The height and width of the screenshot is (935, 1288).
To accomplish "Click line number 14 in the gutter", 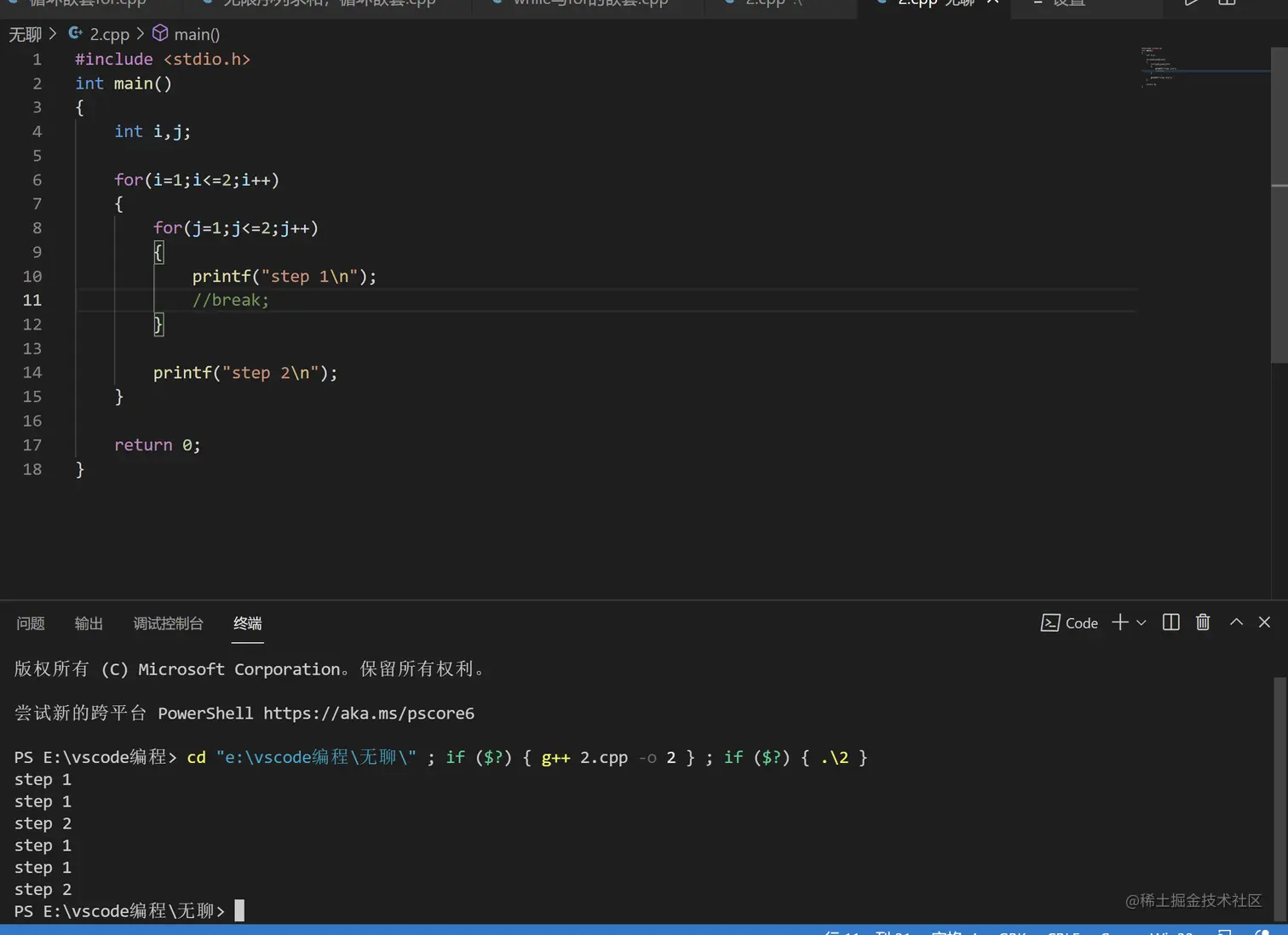I will coord(32,372).
